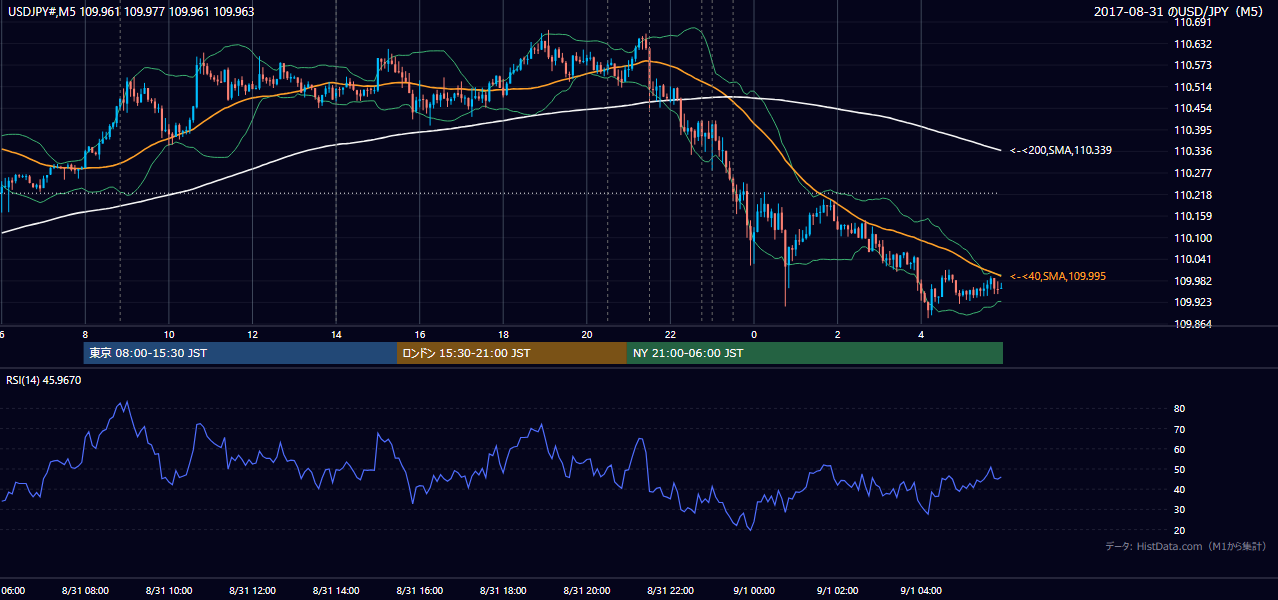Viewport: 1278px width, 600px height.
Task: Click the 110.041 price axis label
Action: [1193, 259]
